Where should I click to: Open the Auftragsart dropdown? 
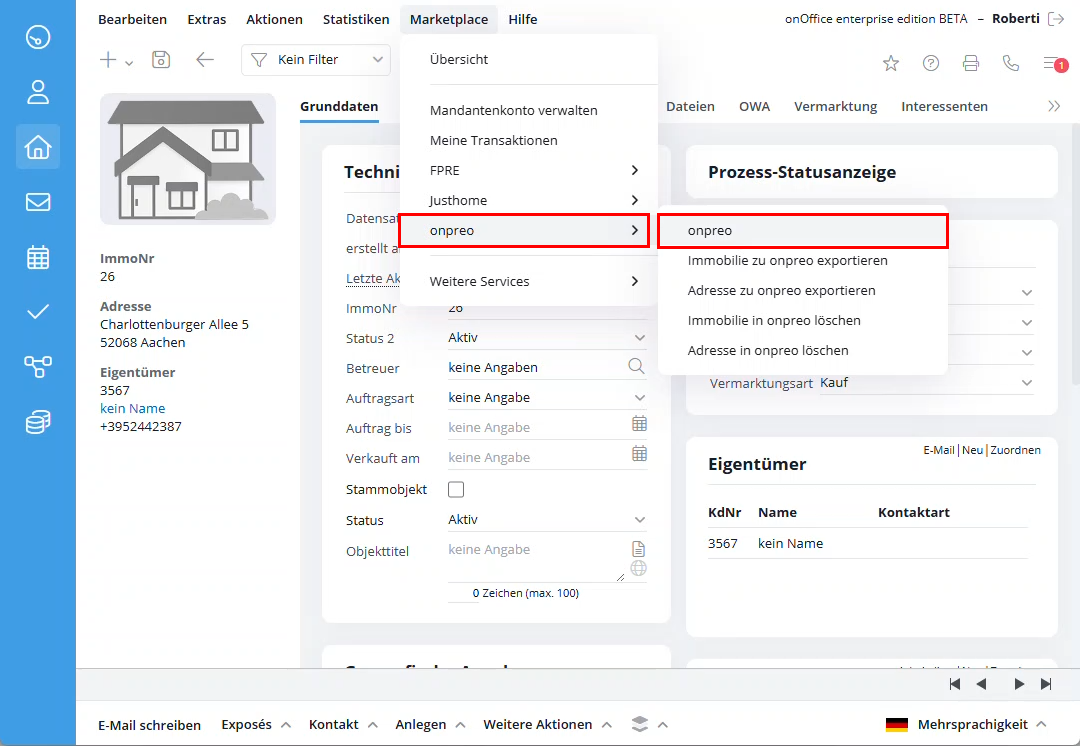pyautogui.click(x=639, y=396)
